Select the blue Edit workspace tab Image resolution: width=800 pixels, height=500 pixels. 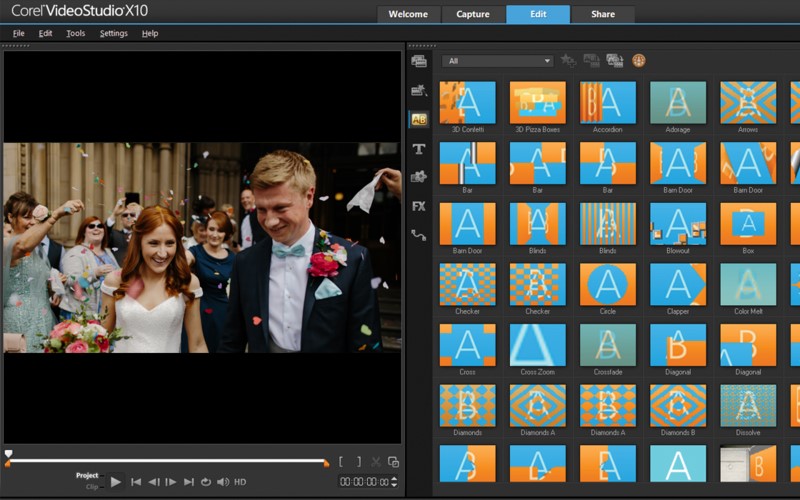click(538, 14)
